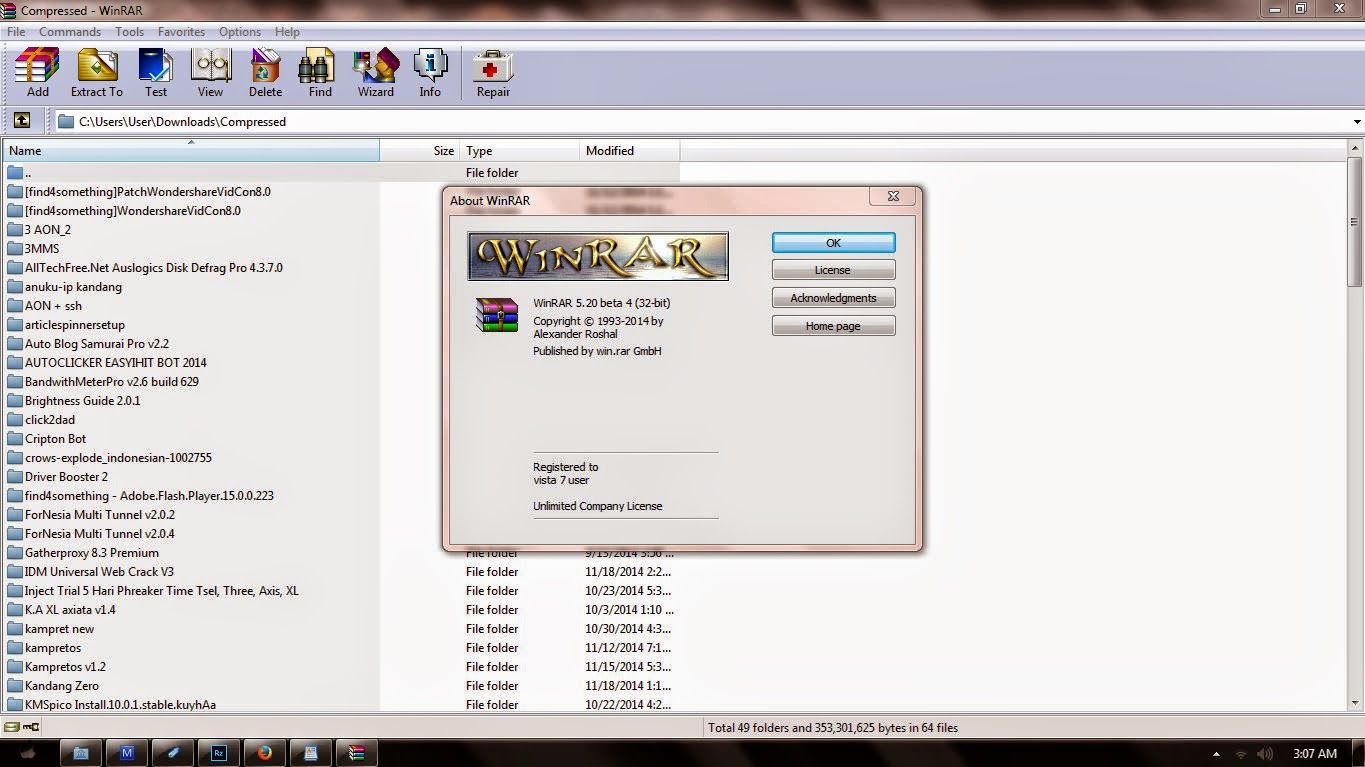Open the Help menu
1365x767 pixels.
pos(287,32)
